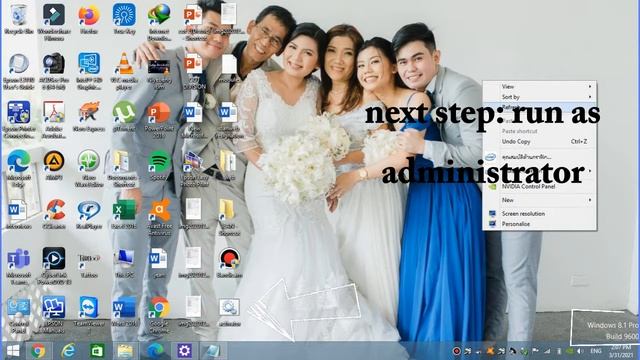The image size is (640, 360).
Task: Select NVIDIA Control Panel in the context menu
Action: [540, 186]
